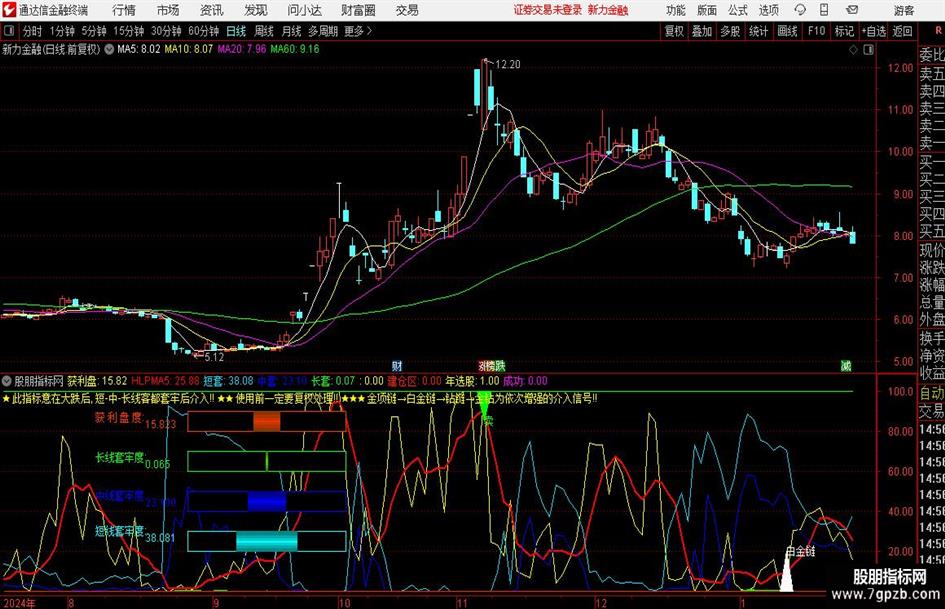Select the 日线 daily period tab

coord(236,31)
